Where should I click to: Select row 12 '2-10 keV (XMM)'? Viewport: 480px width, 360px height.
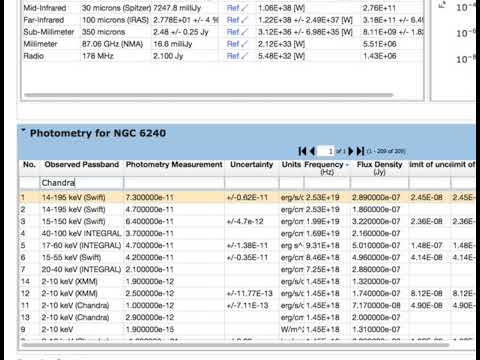[x=247, y=293]
